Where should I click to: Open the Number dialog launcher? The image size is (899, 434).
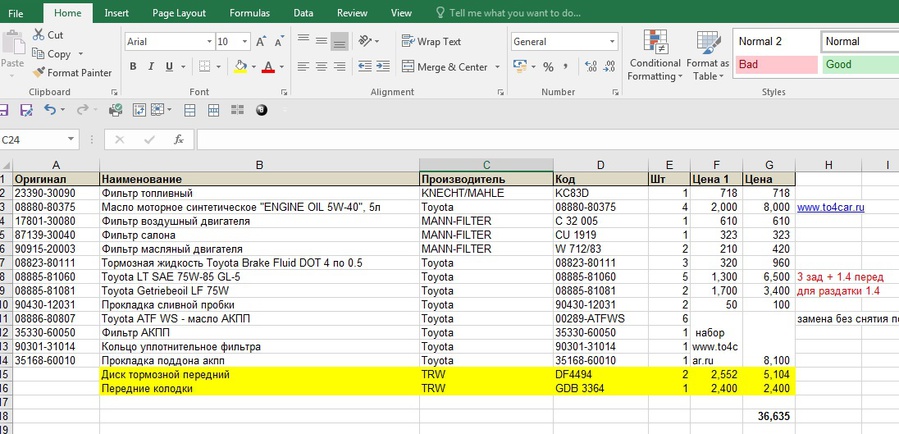pyautogui.click(x=615, y=92)
